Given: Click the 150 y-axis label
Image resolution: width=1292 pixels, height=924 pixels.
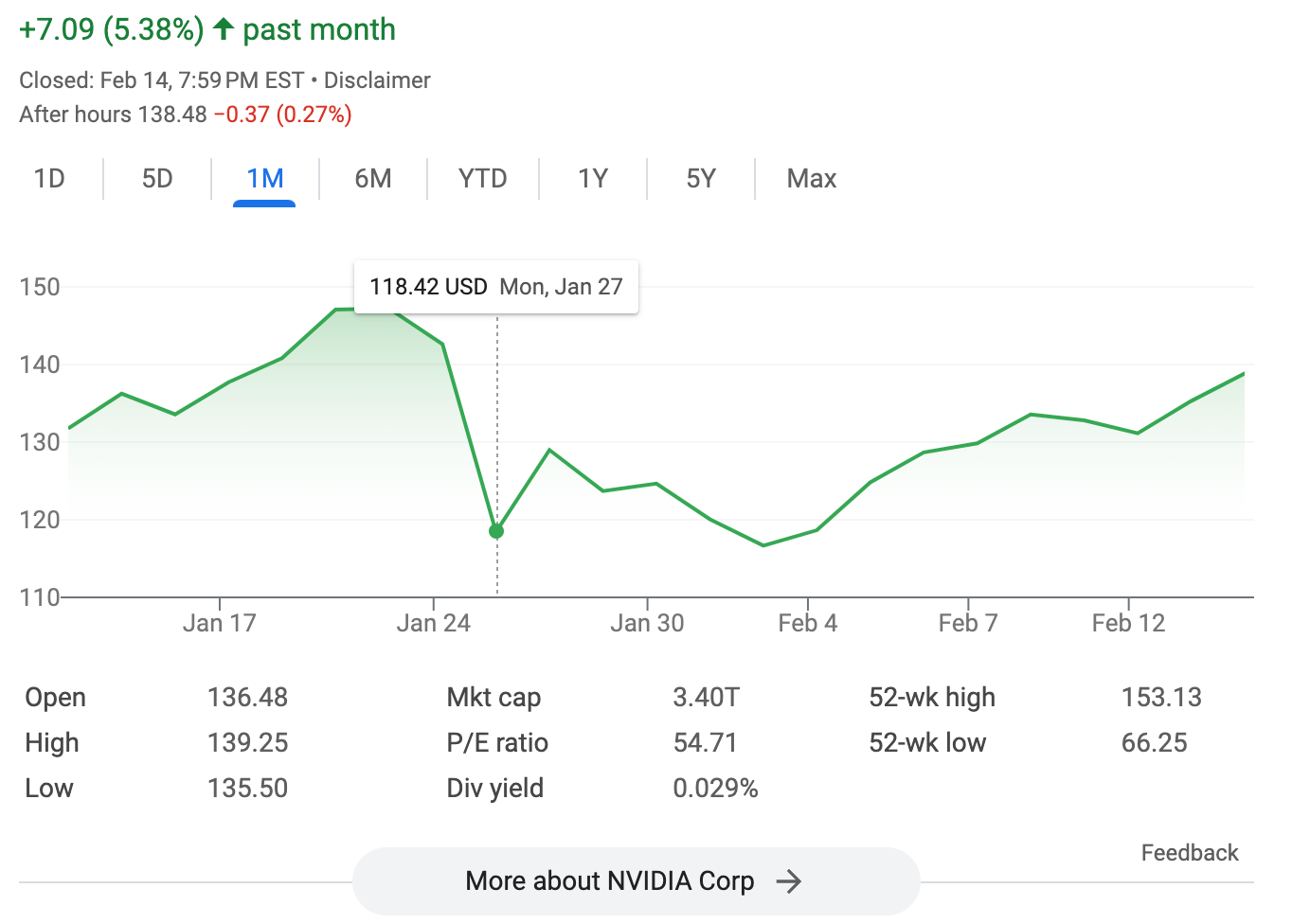Looking at the screenshot, I should point(40,287).
